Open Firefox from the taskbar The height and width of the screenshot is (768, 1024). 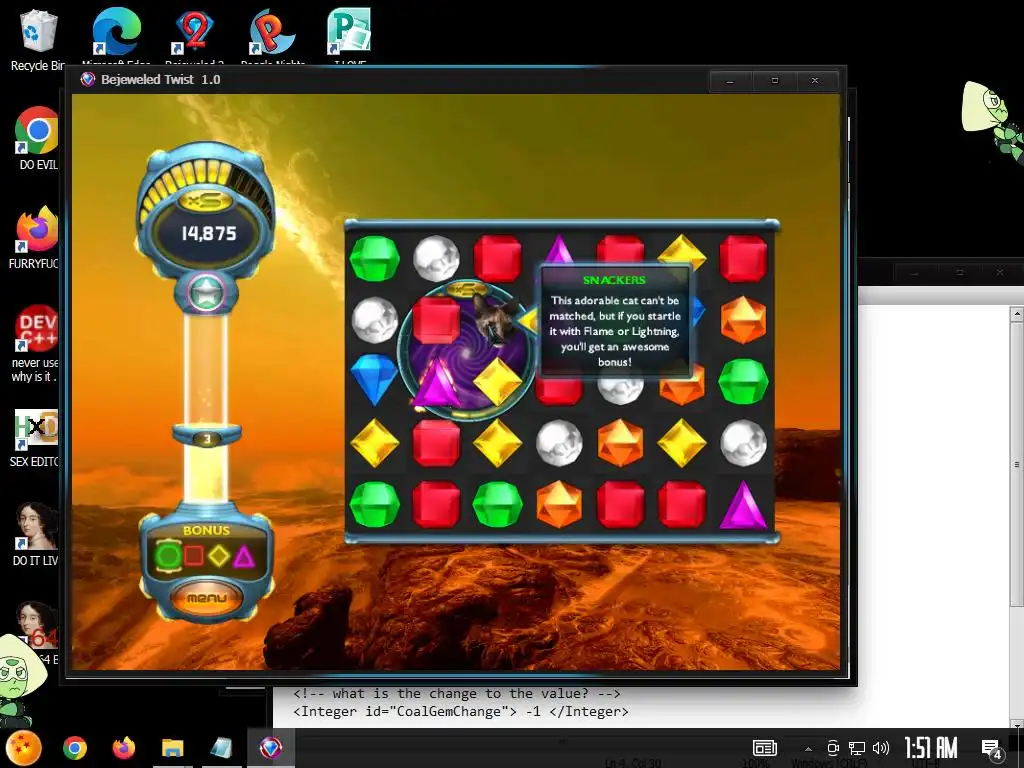pos(123,748)
